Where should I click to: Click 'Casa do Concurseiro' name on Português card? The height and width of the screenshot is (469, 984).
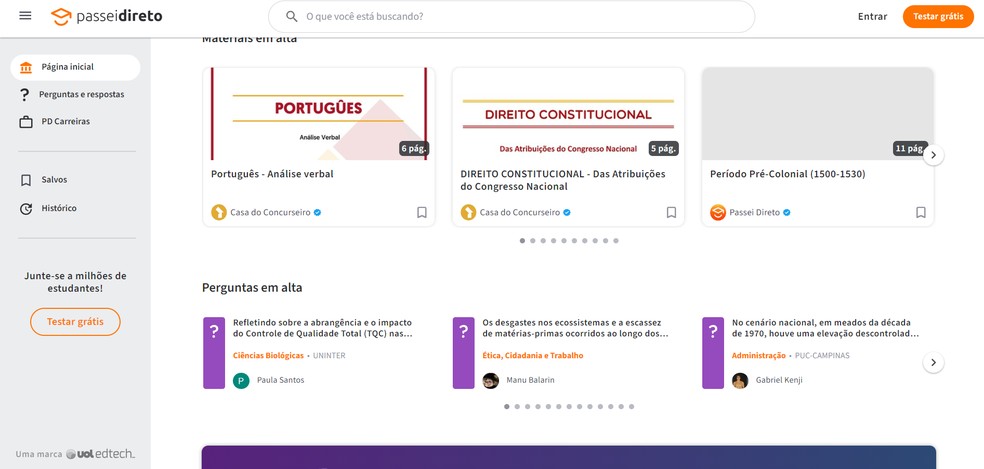click(x=270, y=212)
